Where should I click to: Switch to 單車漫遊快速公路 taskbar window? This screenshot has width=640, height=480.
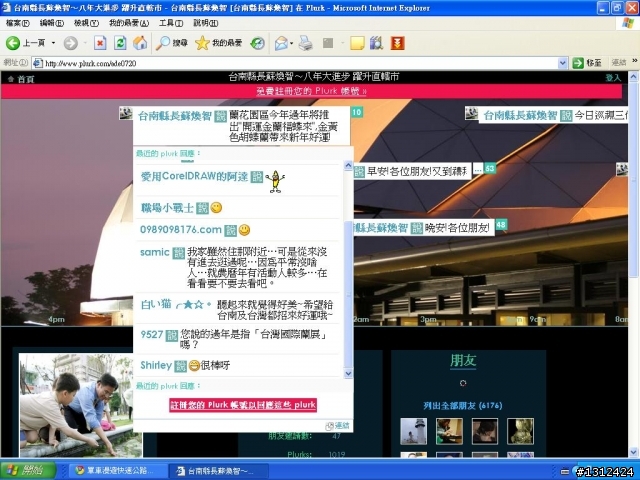point(117,471)
